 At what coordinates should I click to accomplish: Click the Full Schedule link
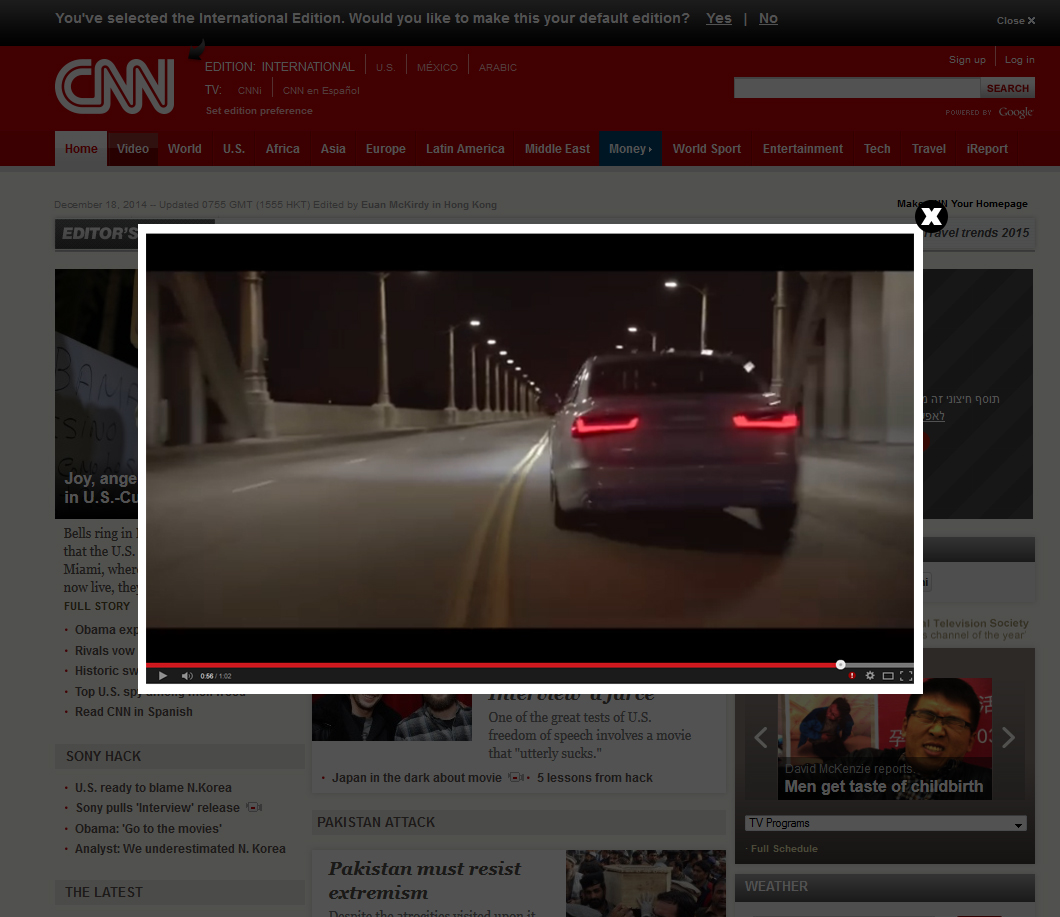tap(784, 849)
